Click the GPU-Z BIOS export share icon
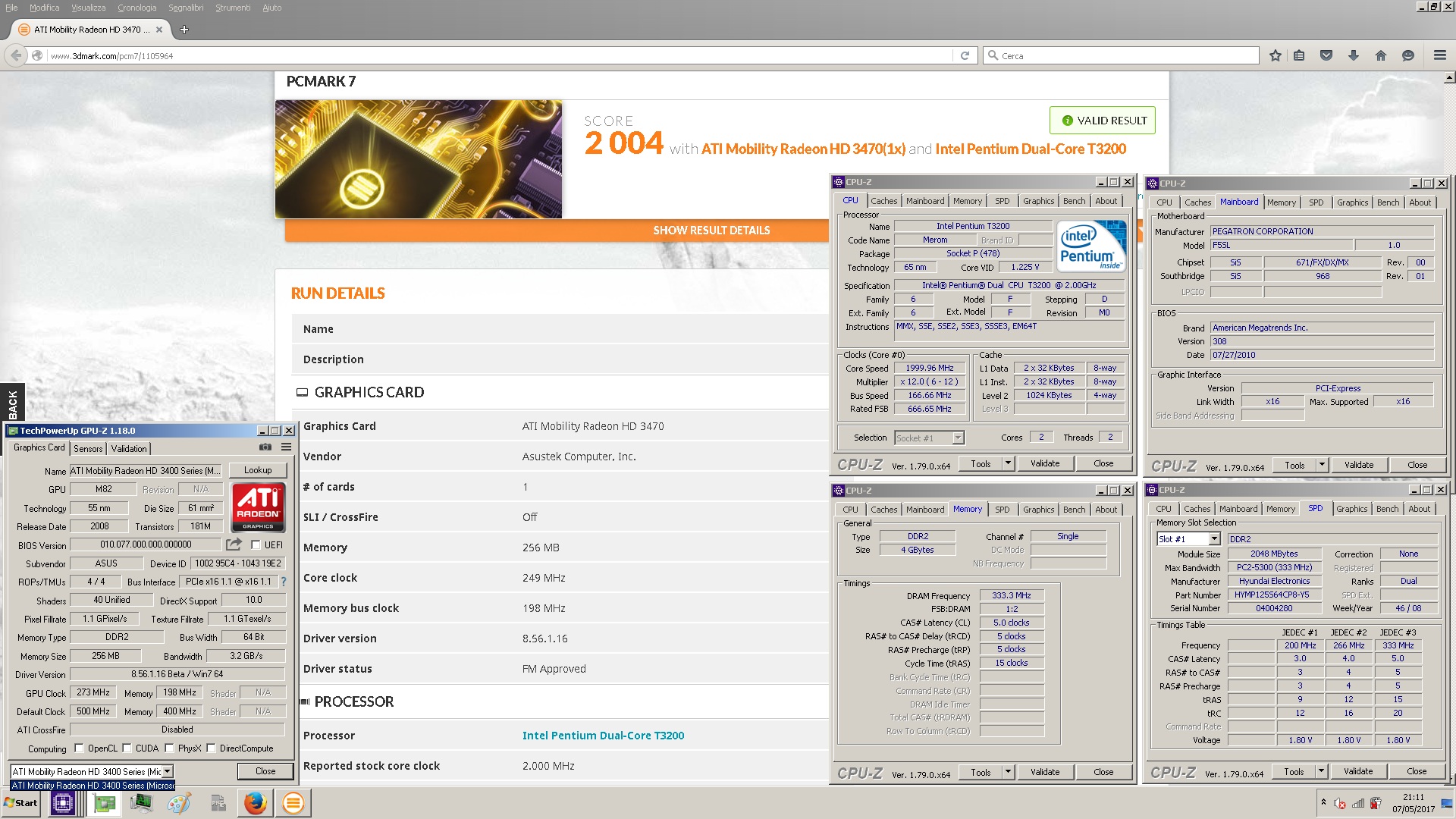This screenshot has width=1456, height=819. coord(234,544)
